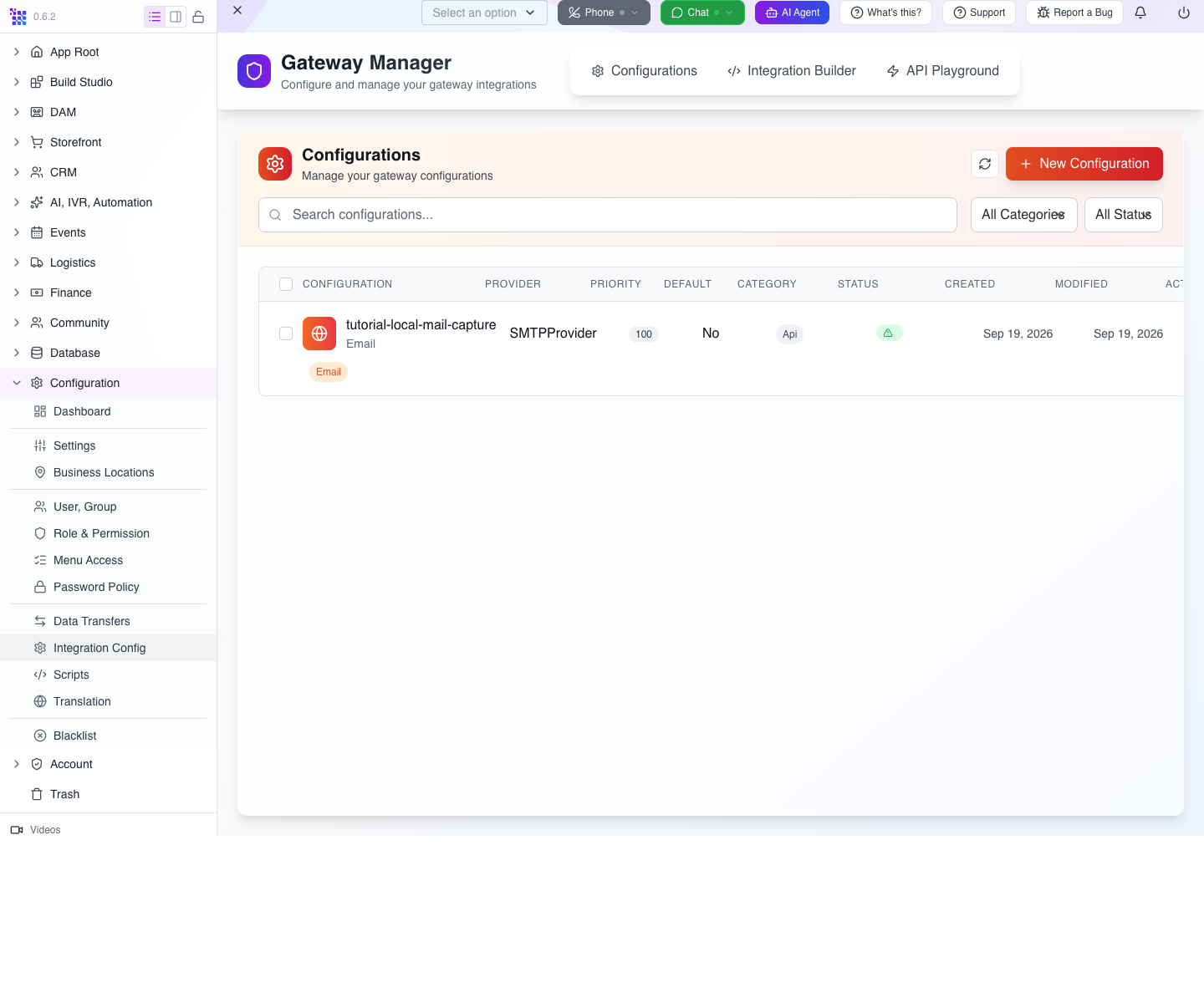Click the Translation globe icon
The width and height of the screenshot is (1204, 1003).
tap(40, 701)
